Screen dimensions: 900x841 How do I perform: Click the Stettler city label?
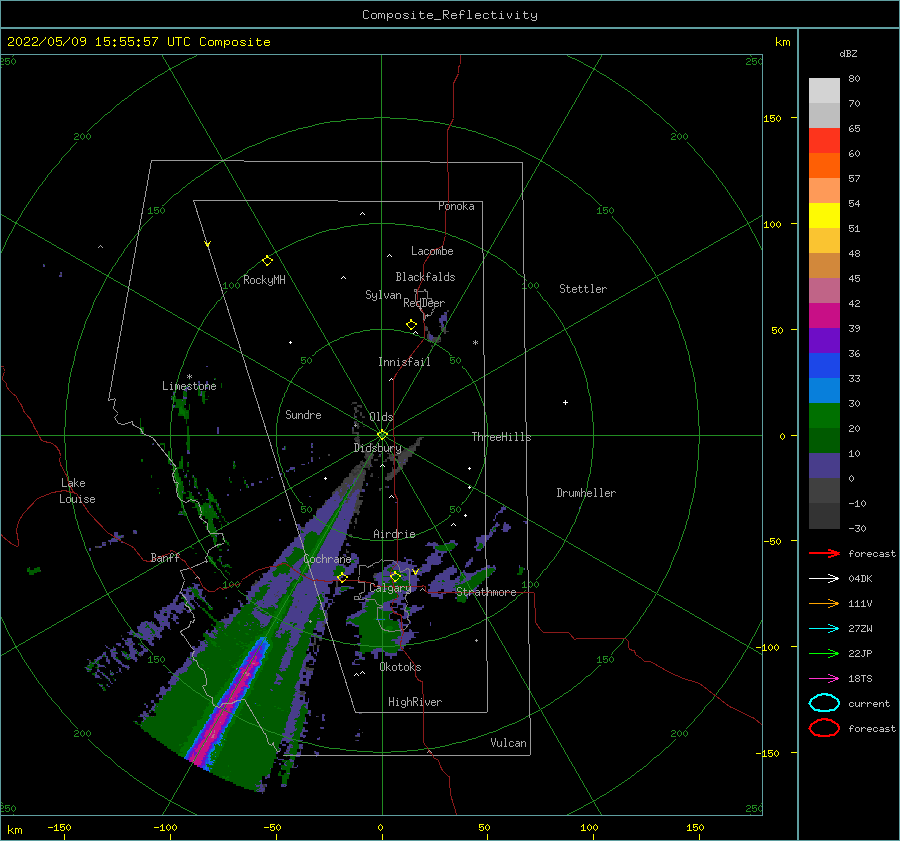click(583, 289)
